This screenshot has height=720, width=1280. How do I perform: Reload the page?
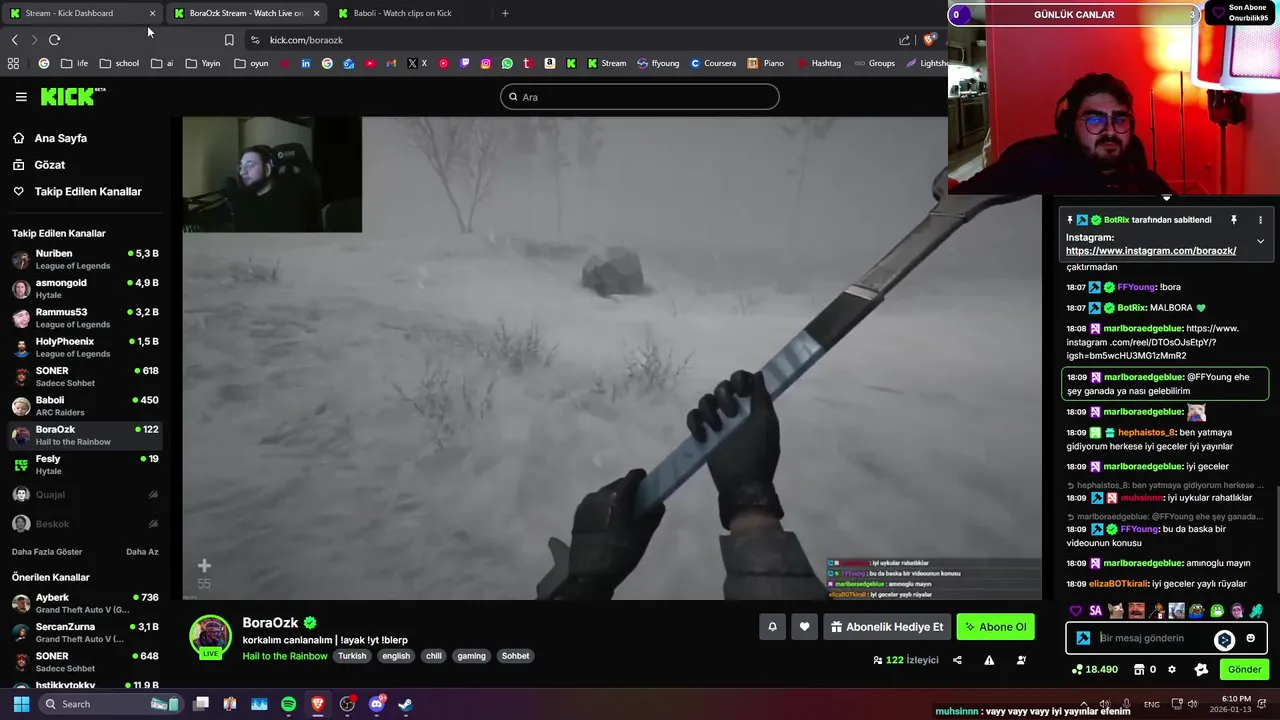(54, 40)
